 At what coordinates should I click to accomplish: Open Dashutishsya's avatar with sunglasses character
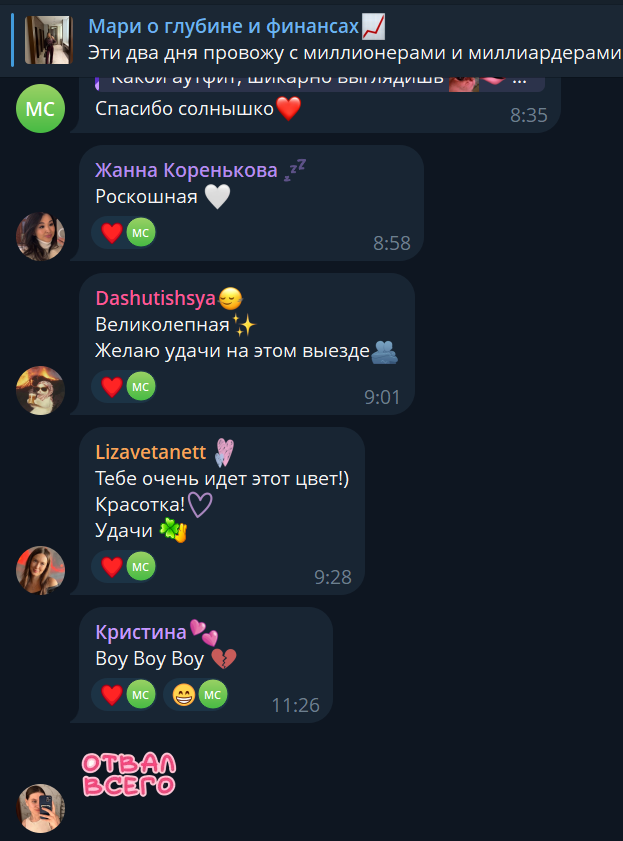pyautogui.click(x=40, y=390)
